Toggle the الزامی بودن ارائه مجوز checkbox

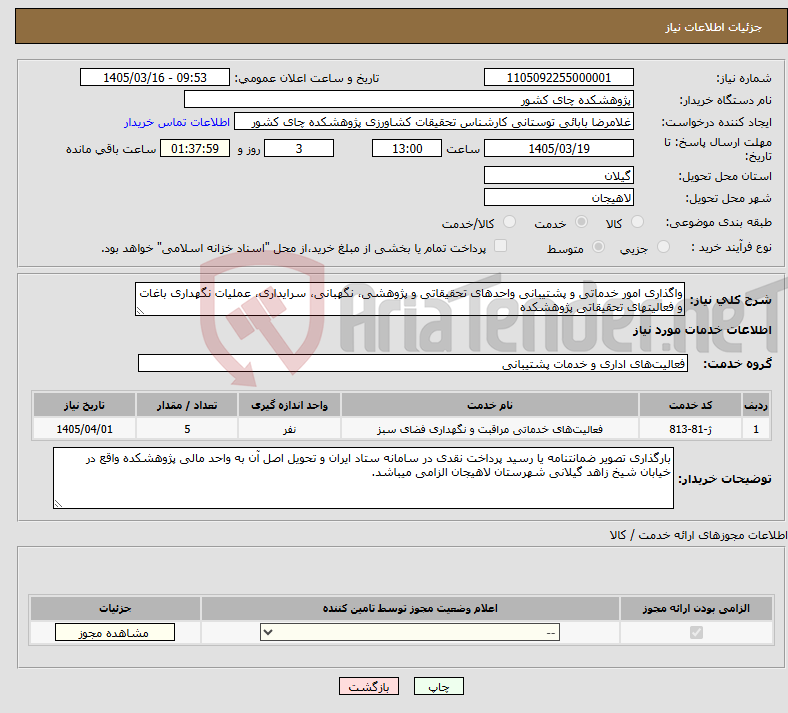coord(696,632)
